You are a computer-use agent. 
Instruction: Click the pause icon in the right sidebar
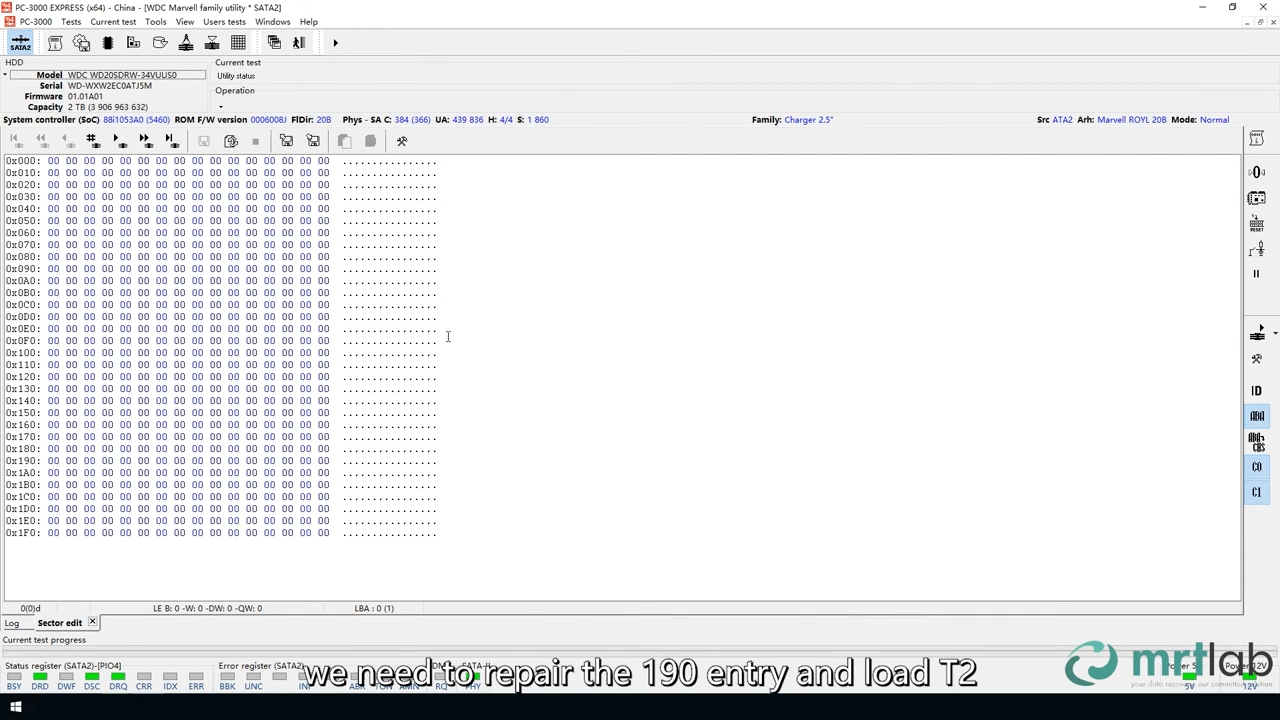click(1257, 274)
